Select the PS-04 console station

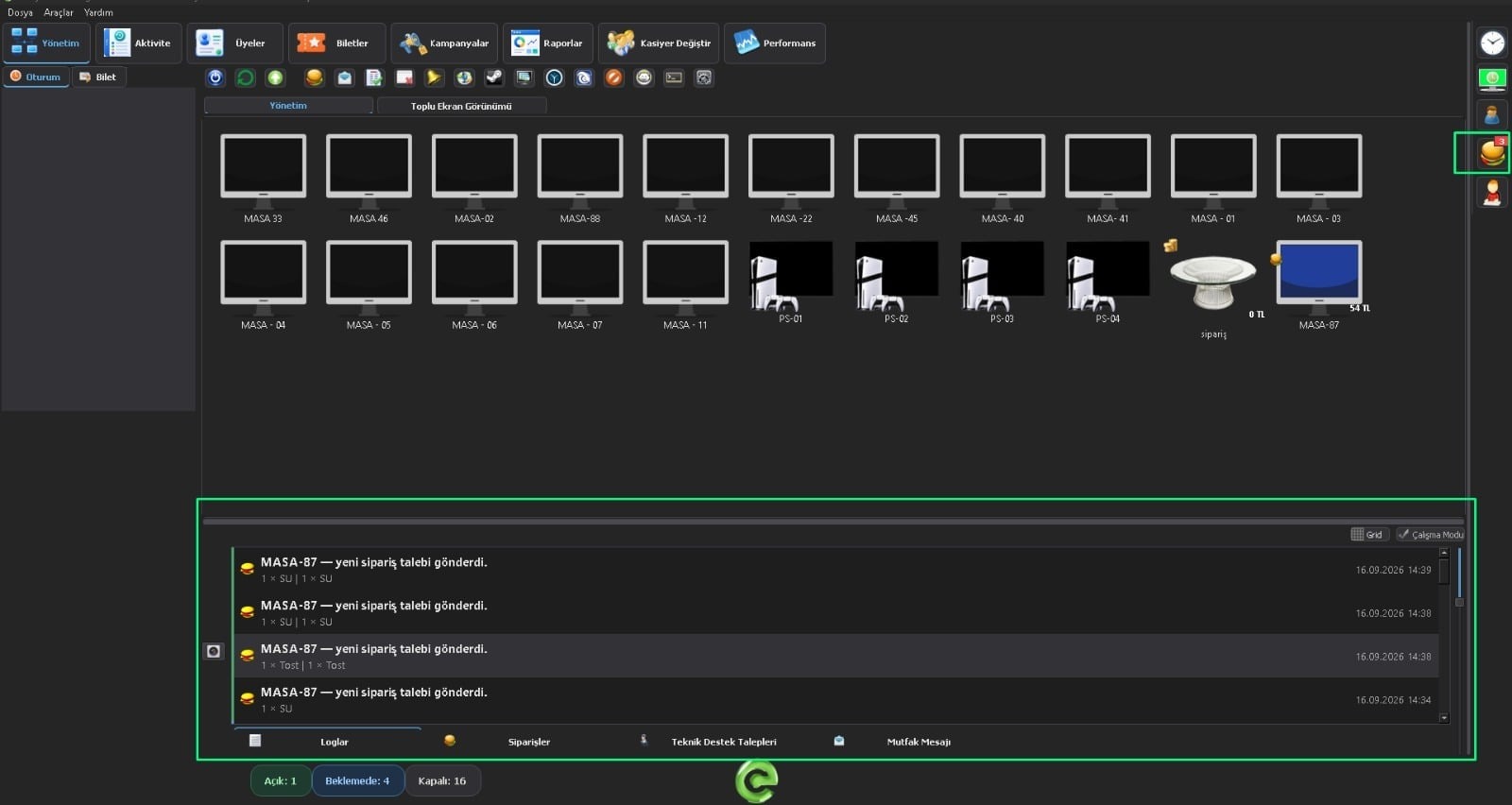click(x=1108, y=282)
